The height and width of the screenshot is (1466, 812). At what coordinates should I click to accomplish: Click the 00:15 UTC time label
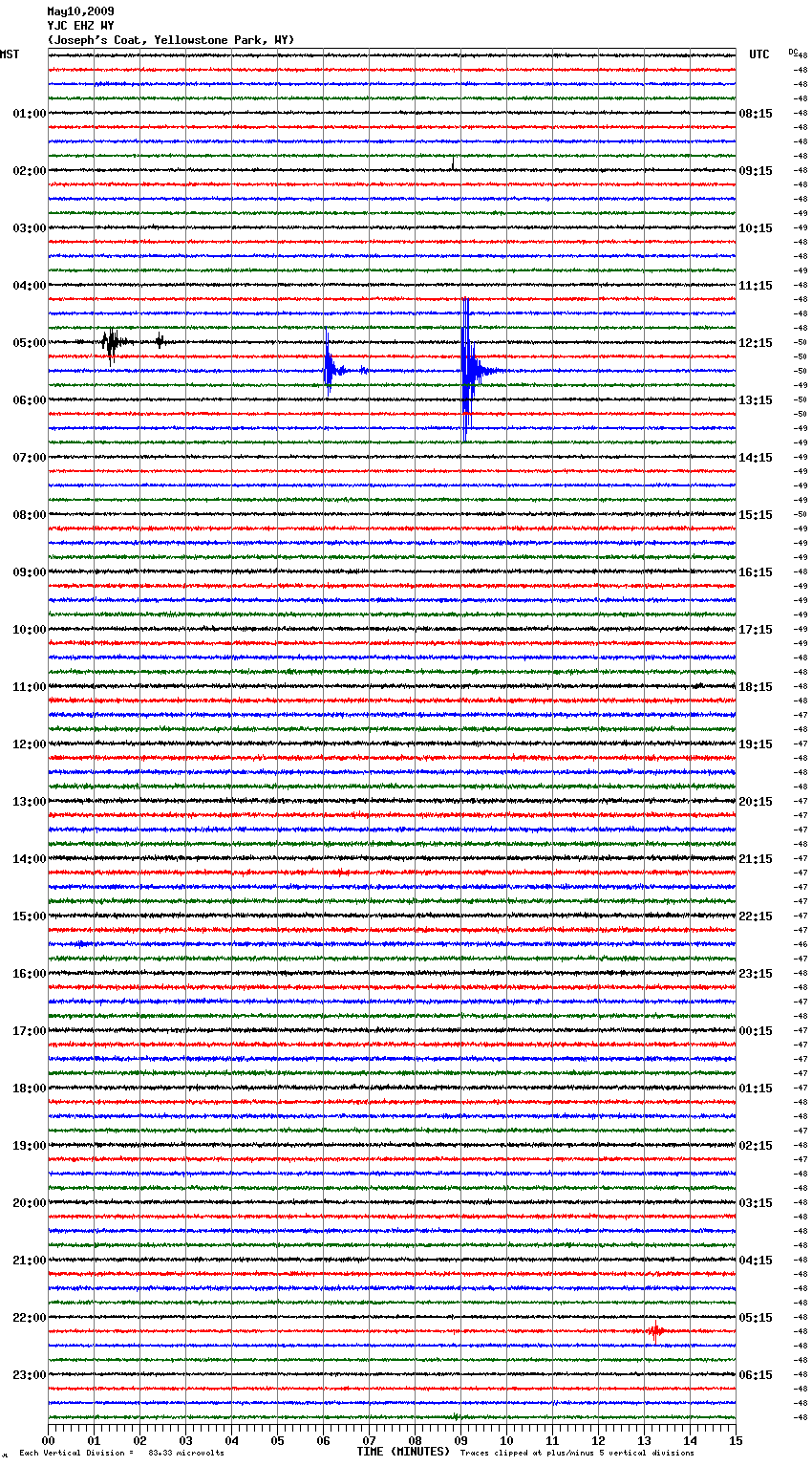click(x=756, y=1031)
